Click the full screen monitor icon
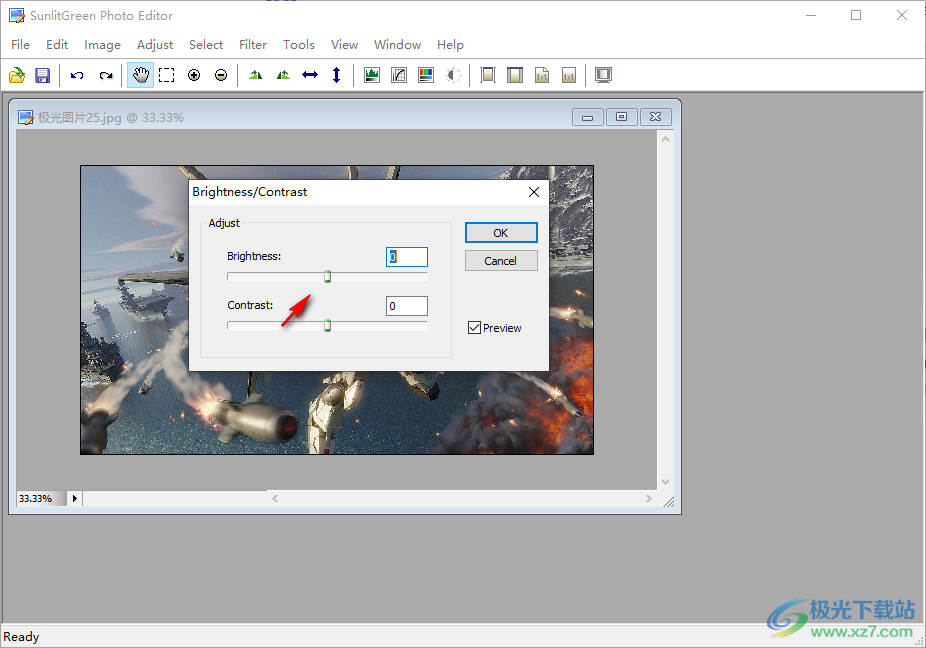 coord(603,75)
